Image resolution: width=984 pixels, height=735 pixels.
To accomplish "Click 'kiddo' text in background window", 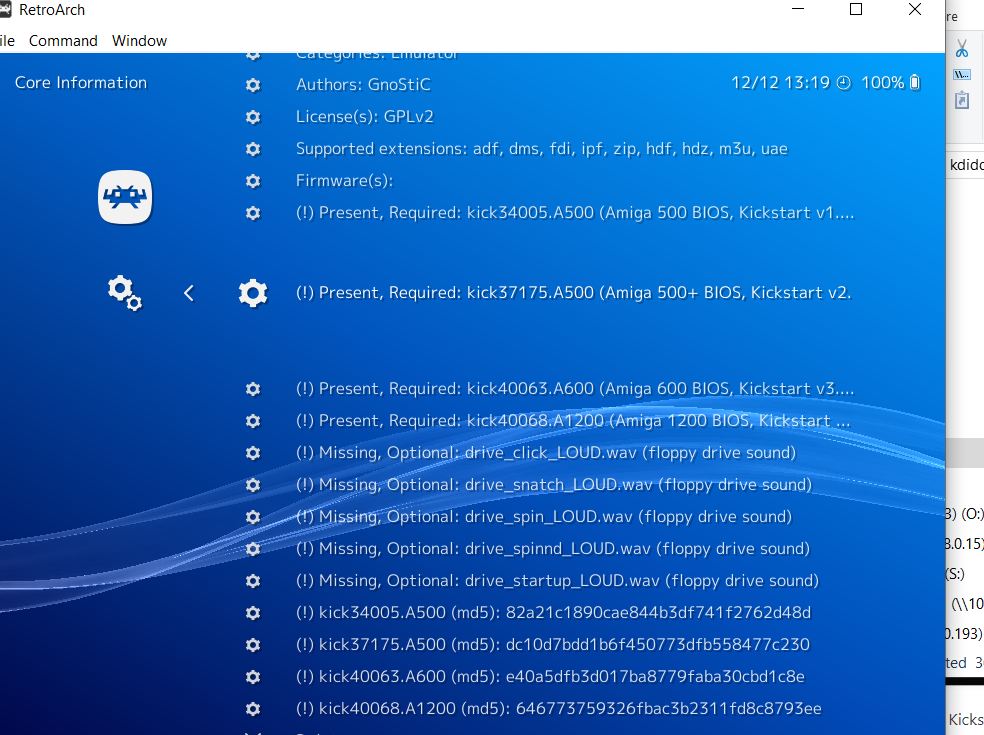I will (x=966, y=165).
